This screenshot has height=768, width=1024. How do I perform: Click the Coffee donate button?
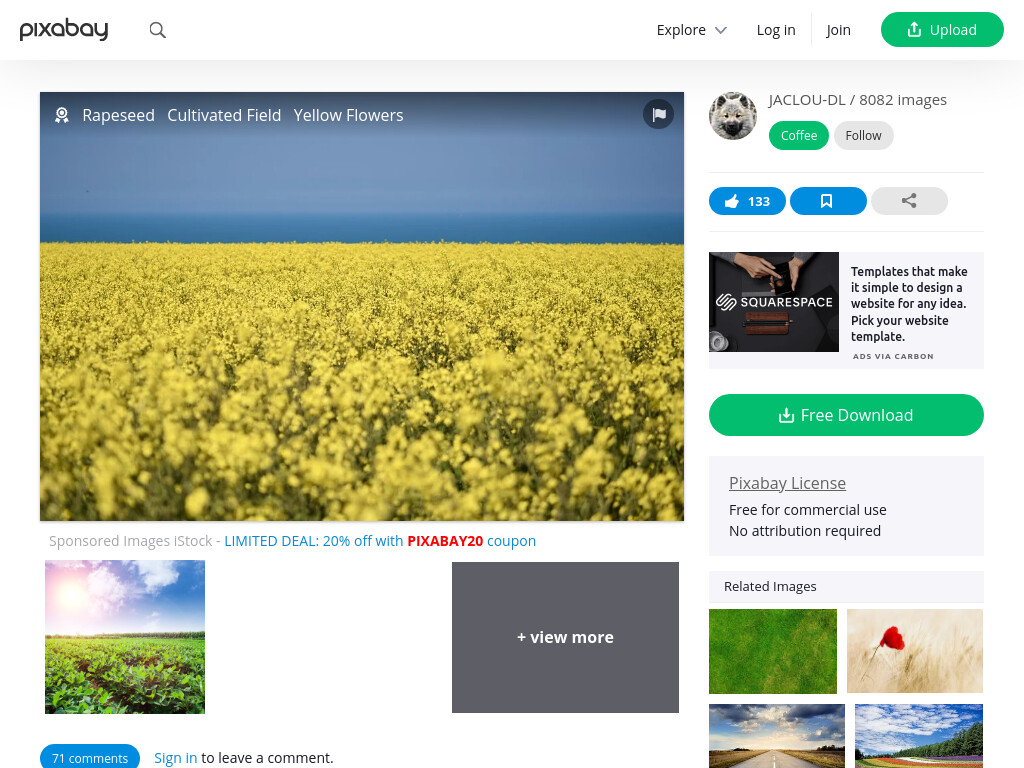click(x=799, y=136)
